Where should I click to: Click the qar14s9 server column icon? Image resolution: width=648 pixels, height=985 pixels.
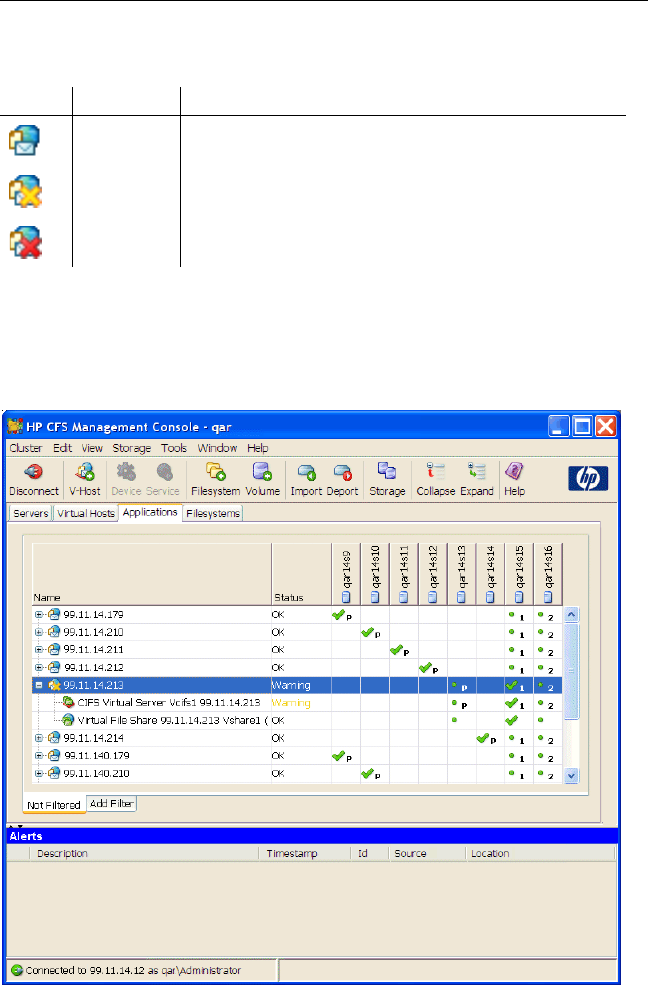pos(346,597)
